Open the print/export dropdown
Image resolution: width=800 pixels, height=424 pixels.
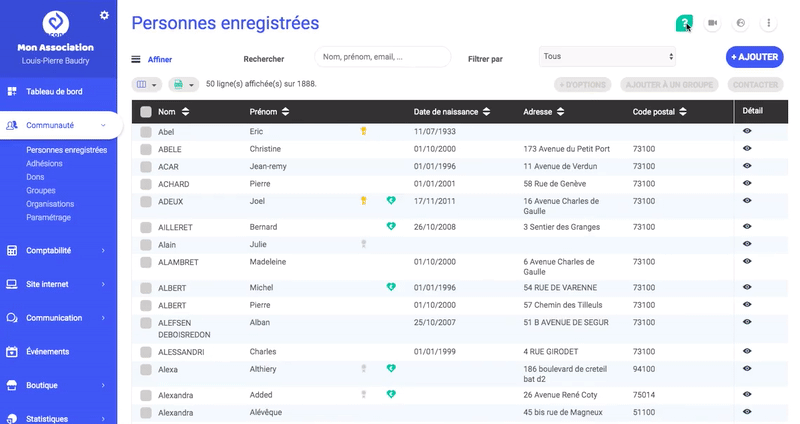tap(184, 84)
